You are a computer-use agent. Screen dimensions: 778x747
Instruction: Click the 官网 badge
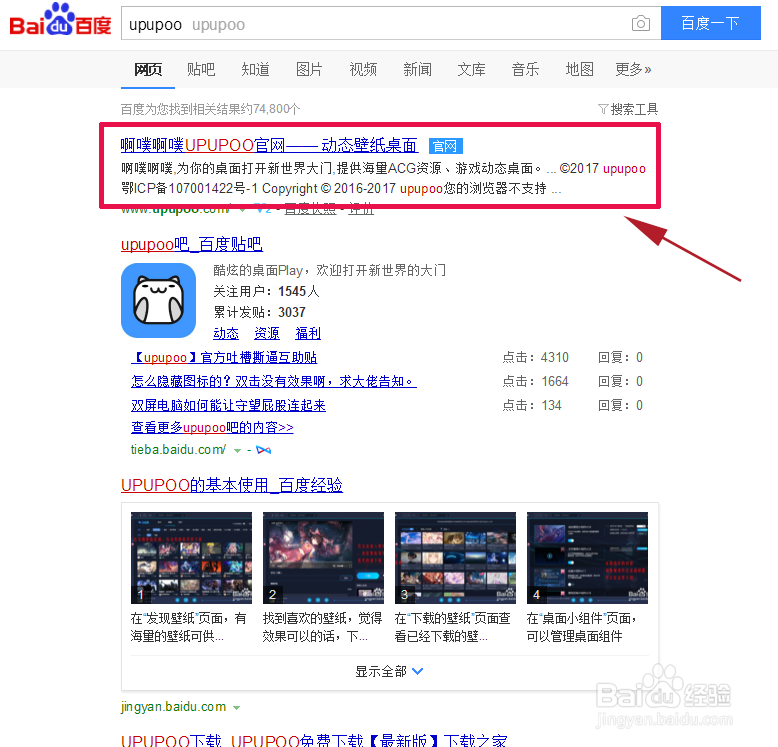[x=445, y=146]
